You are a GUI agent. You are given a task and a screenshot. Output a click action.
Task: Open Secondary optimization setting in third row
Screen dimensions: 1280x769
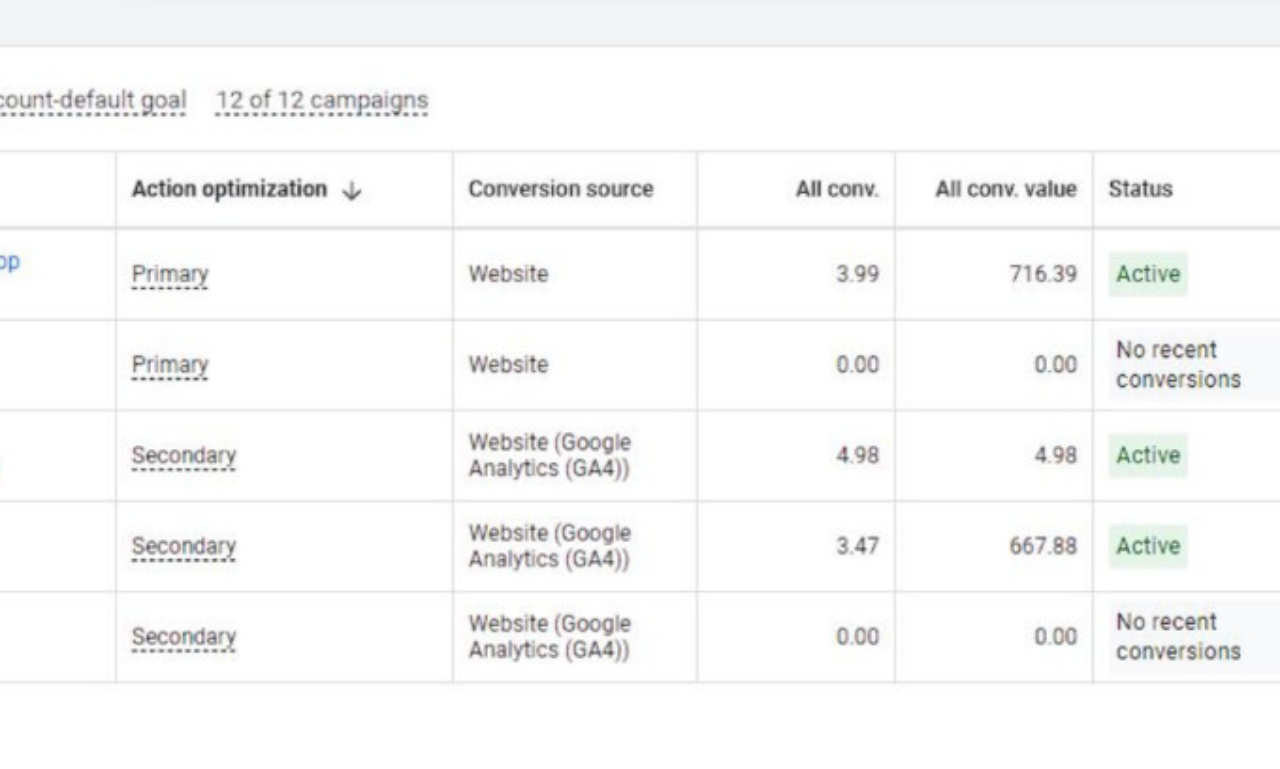[183, 455]
